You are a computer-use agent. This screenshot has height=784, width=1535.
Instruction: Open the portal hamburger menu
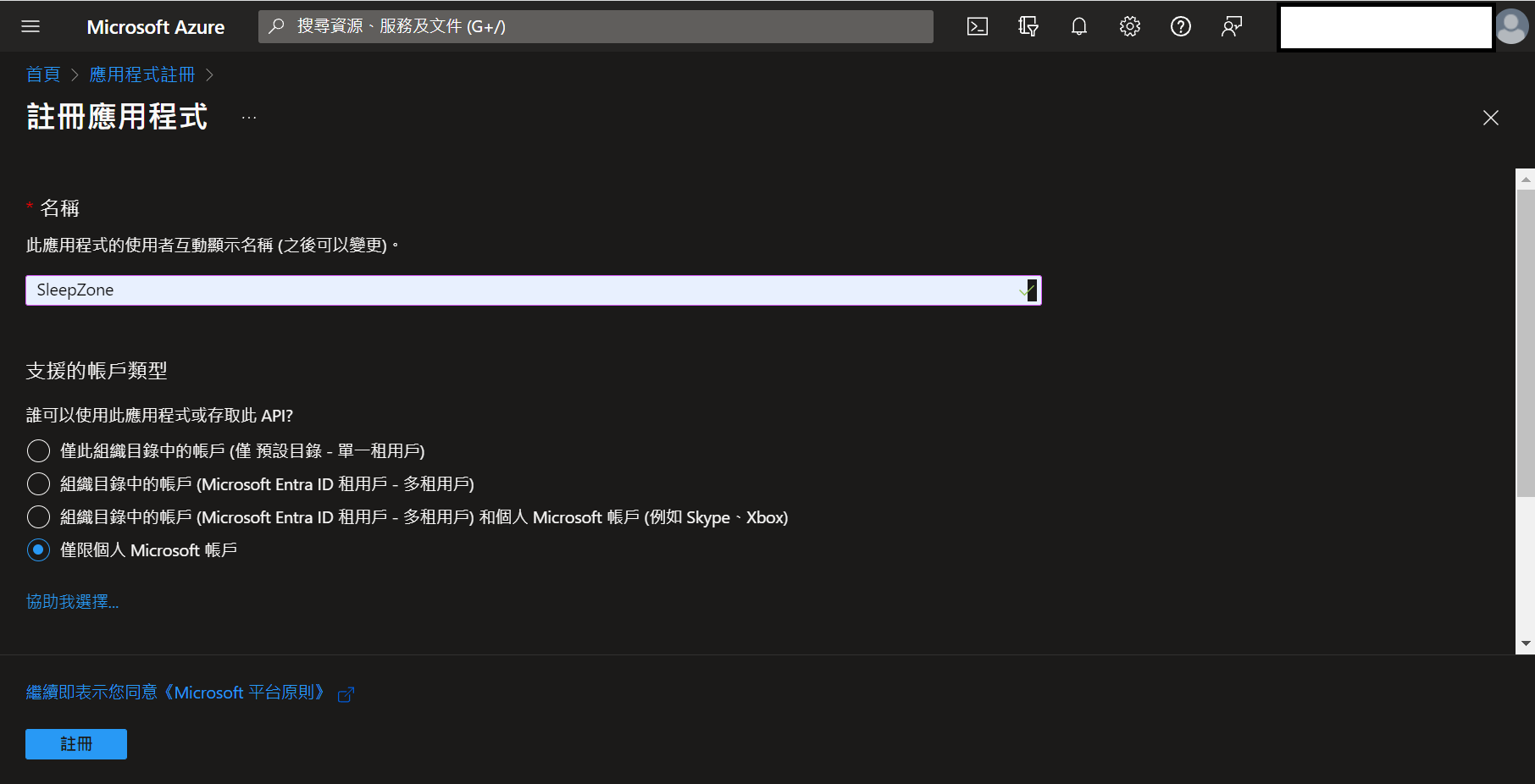pos(30,26)
